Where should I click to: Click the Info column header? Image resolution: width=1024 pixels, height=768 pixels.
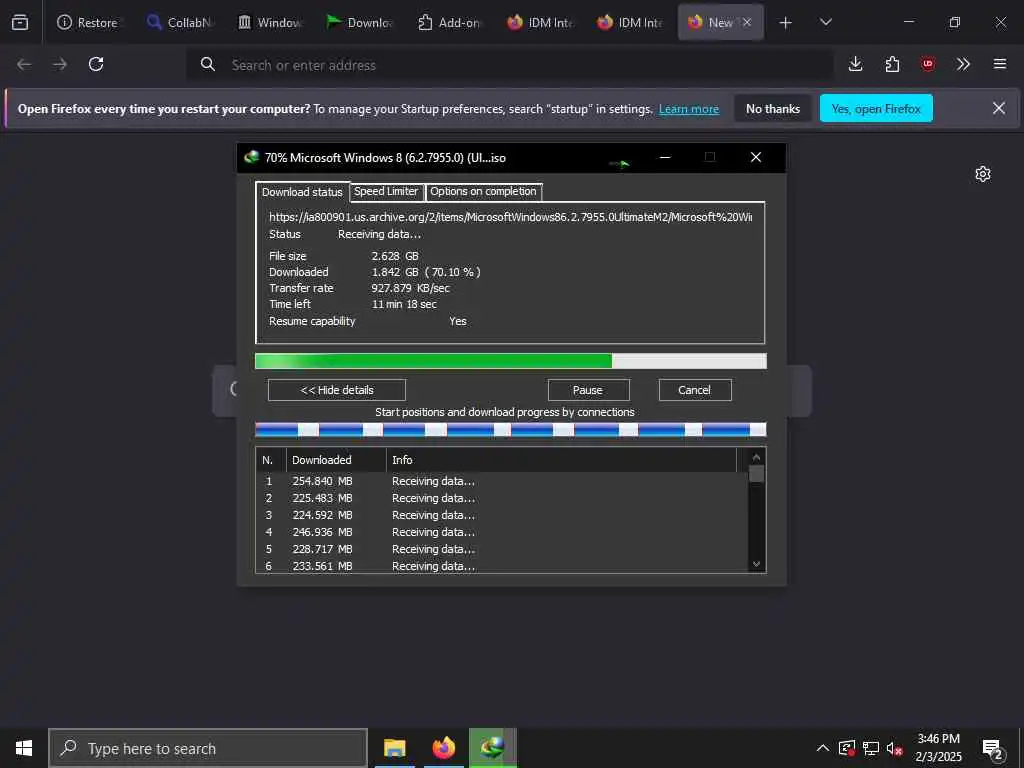[561, 460]
